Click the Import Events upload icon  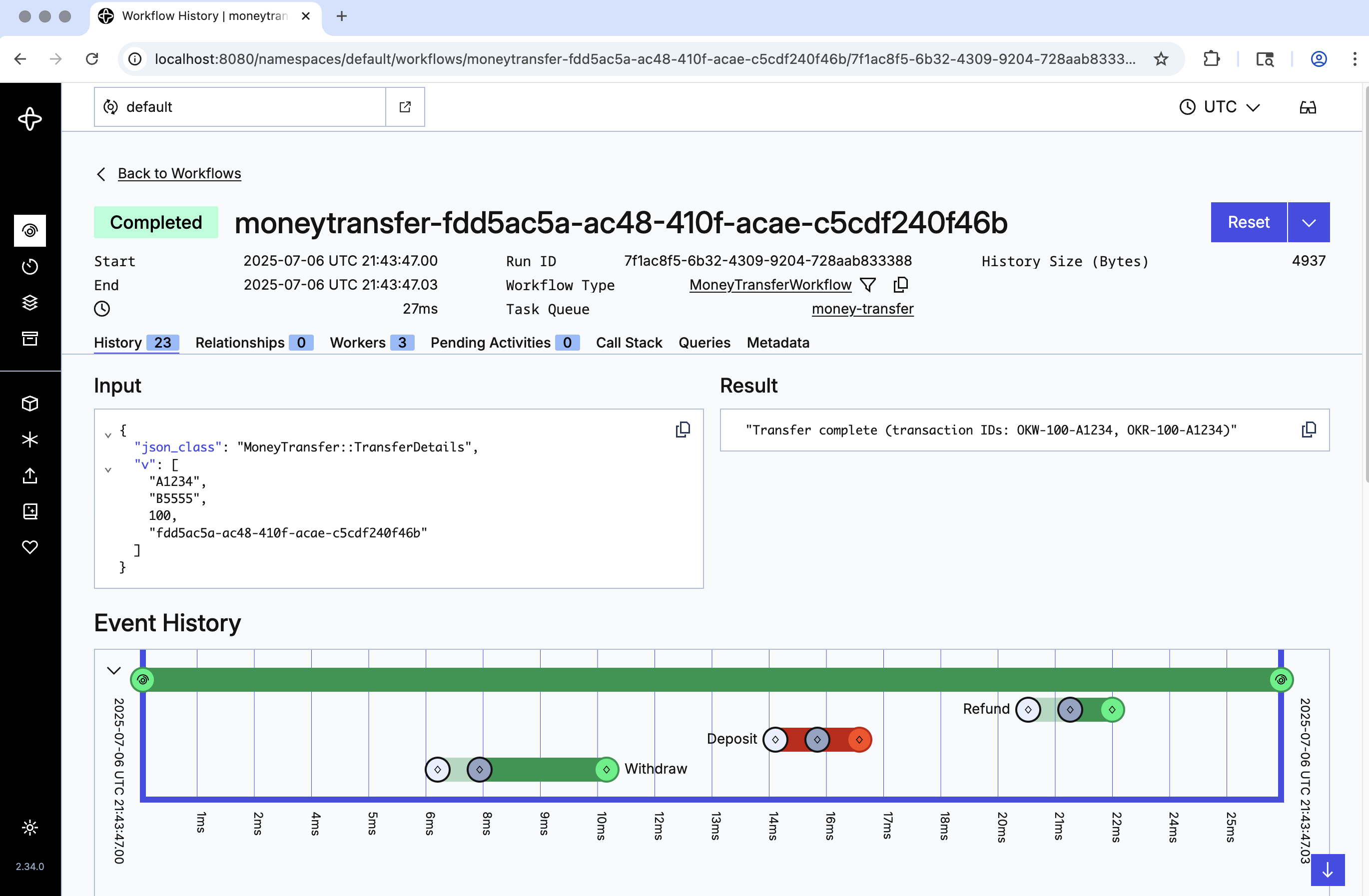point(29,475)
